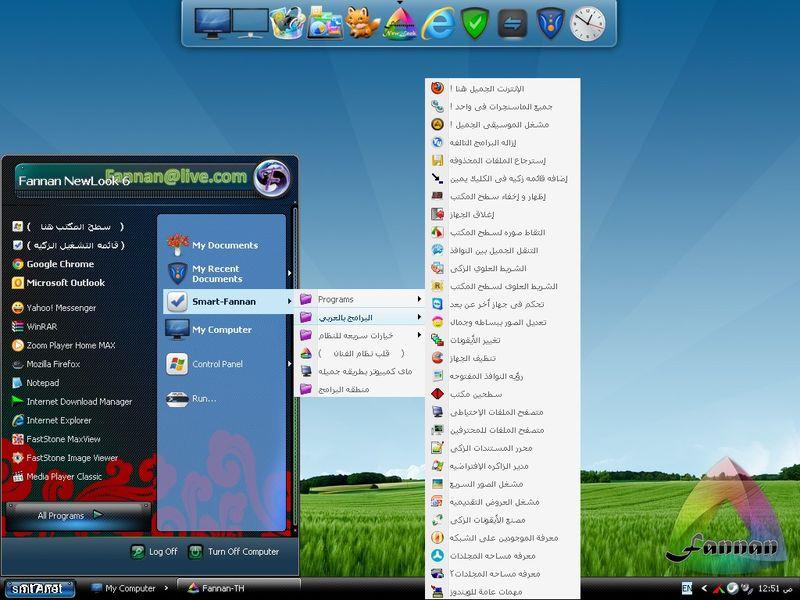The image size is (800, 600).
Task: Click the Fannan user avatar in the Start menu
Action: [272, 179]
